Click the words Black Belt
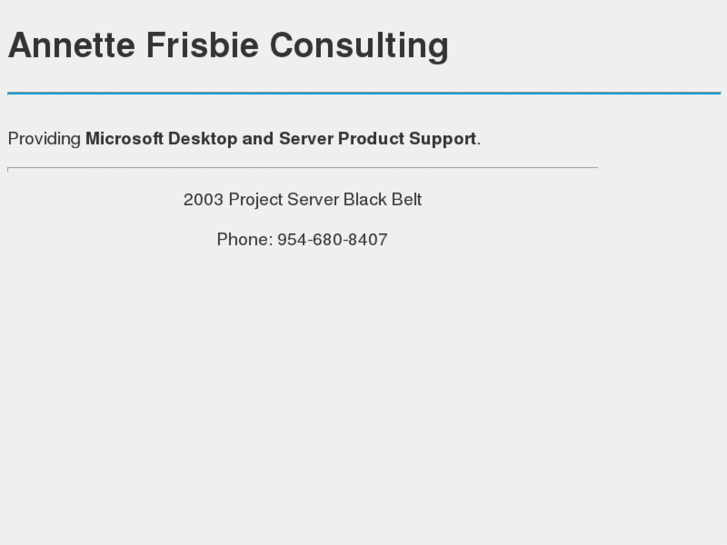This screenshot has height=545, width=727. pyautogui.click(x=382, y=199)
